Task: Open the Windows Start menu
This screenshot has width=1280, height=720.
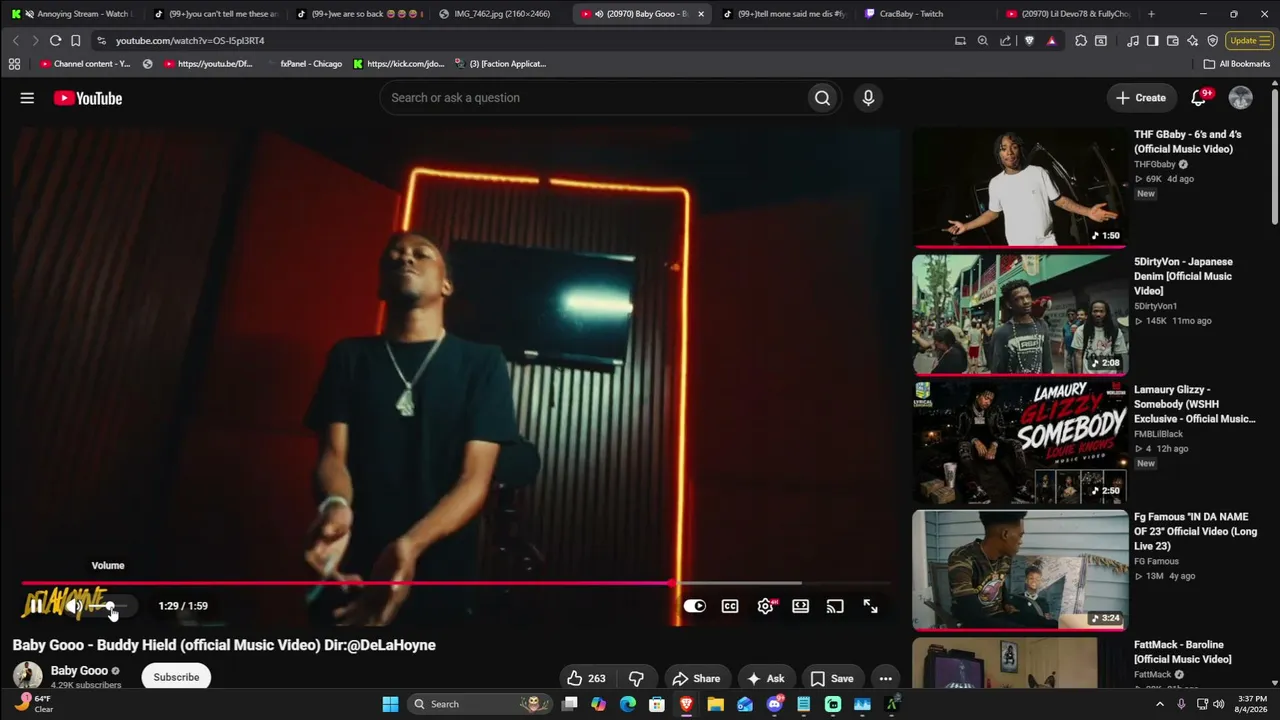Action: pyautogui.click(x=390, y=704)
